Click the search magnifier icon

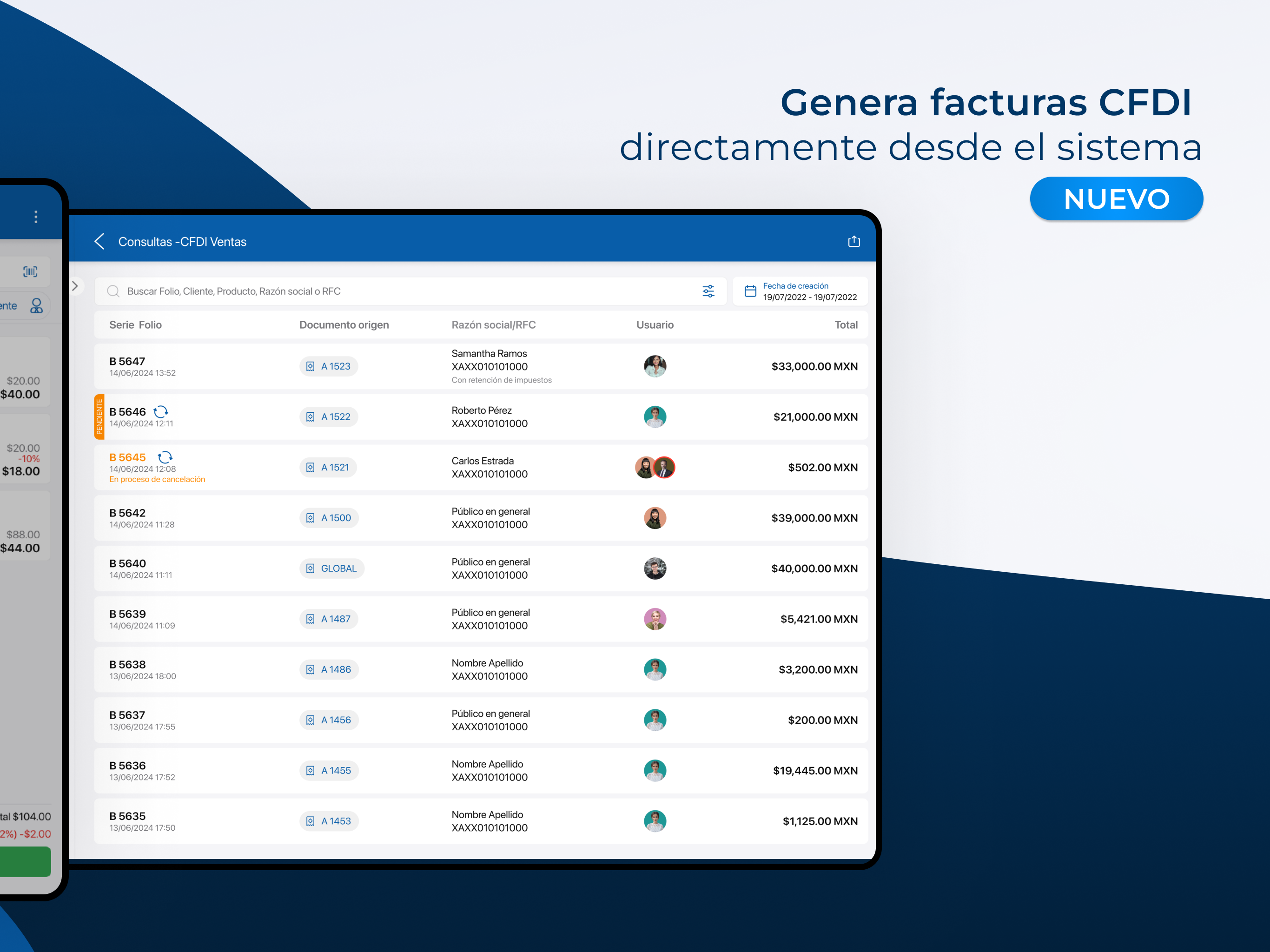[x=113, y=291]
